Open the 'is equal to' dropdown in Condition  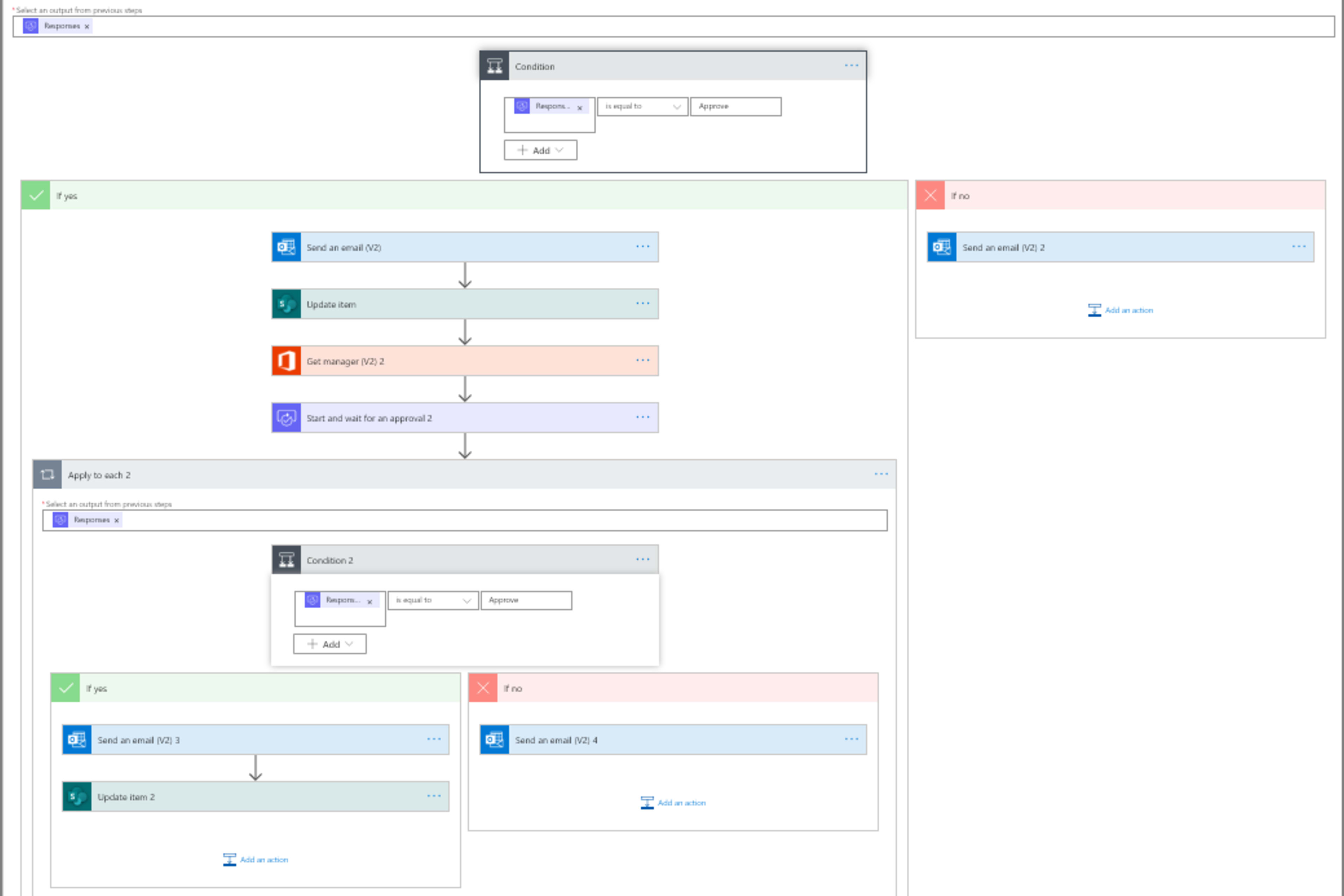(643, 106)
